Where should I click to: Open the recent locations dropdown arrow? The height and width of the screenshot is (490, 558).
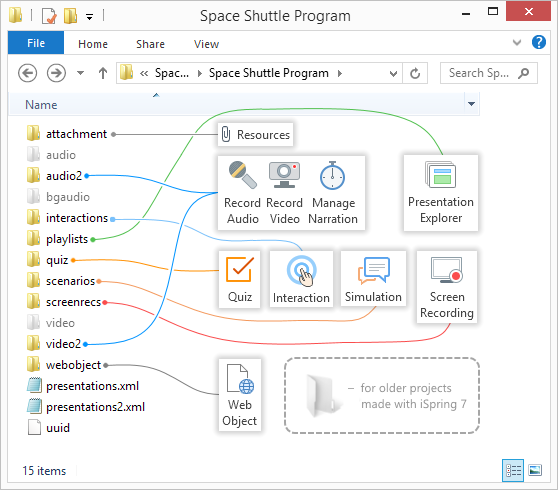pyautogui.click(x=81, y=73)
